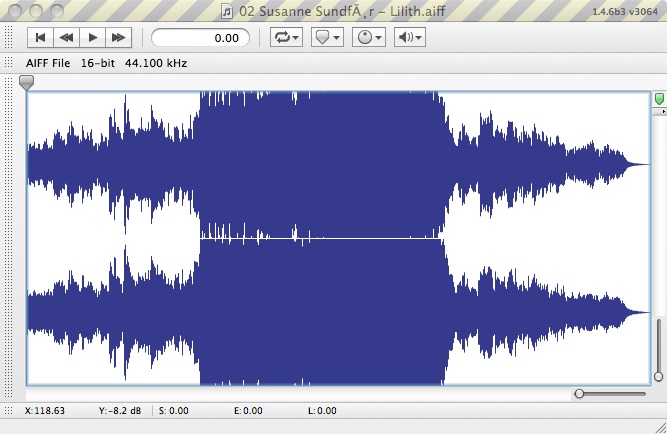
Task: Click the window resize grip corner
Action: tap(661, 427)
